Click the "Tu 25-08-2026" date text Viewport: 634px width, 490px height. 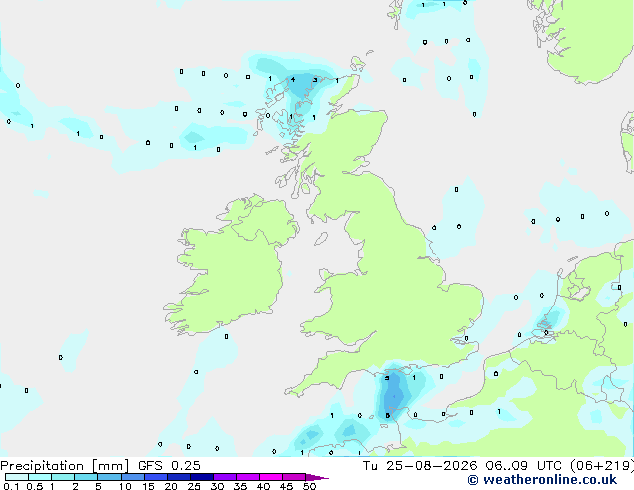click(x=420, y=466)
